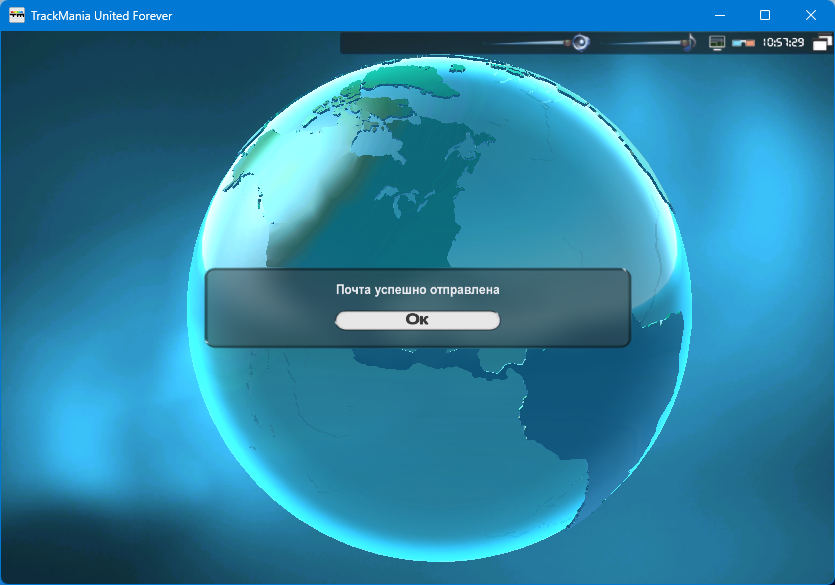
Task: Maximize the TrackMania United Forever window
Action: [x=765, y=15]
